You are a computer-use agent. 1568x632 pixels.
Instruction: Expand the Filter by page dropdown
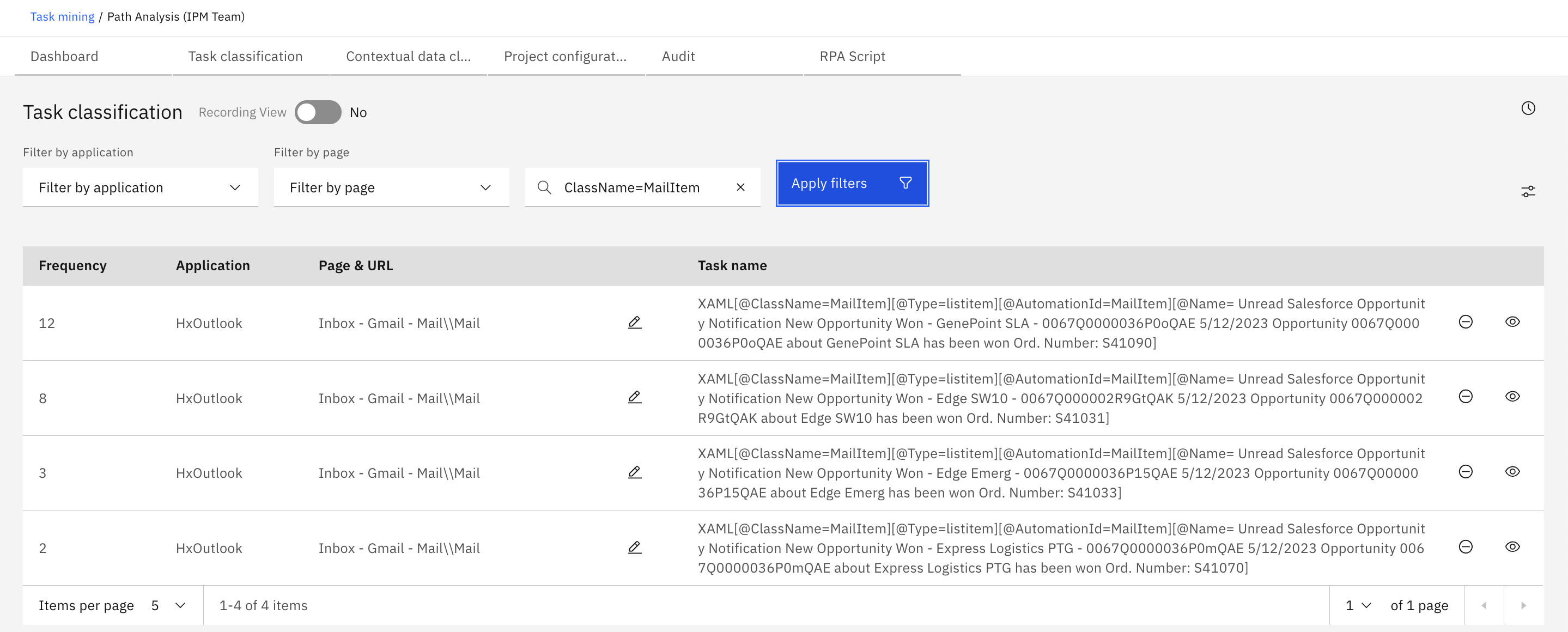coord(391,187)
